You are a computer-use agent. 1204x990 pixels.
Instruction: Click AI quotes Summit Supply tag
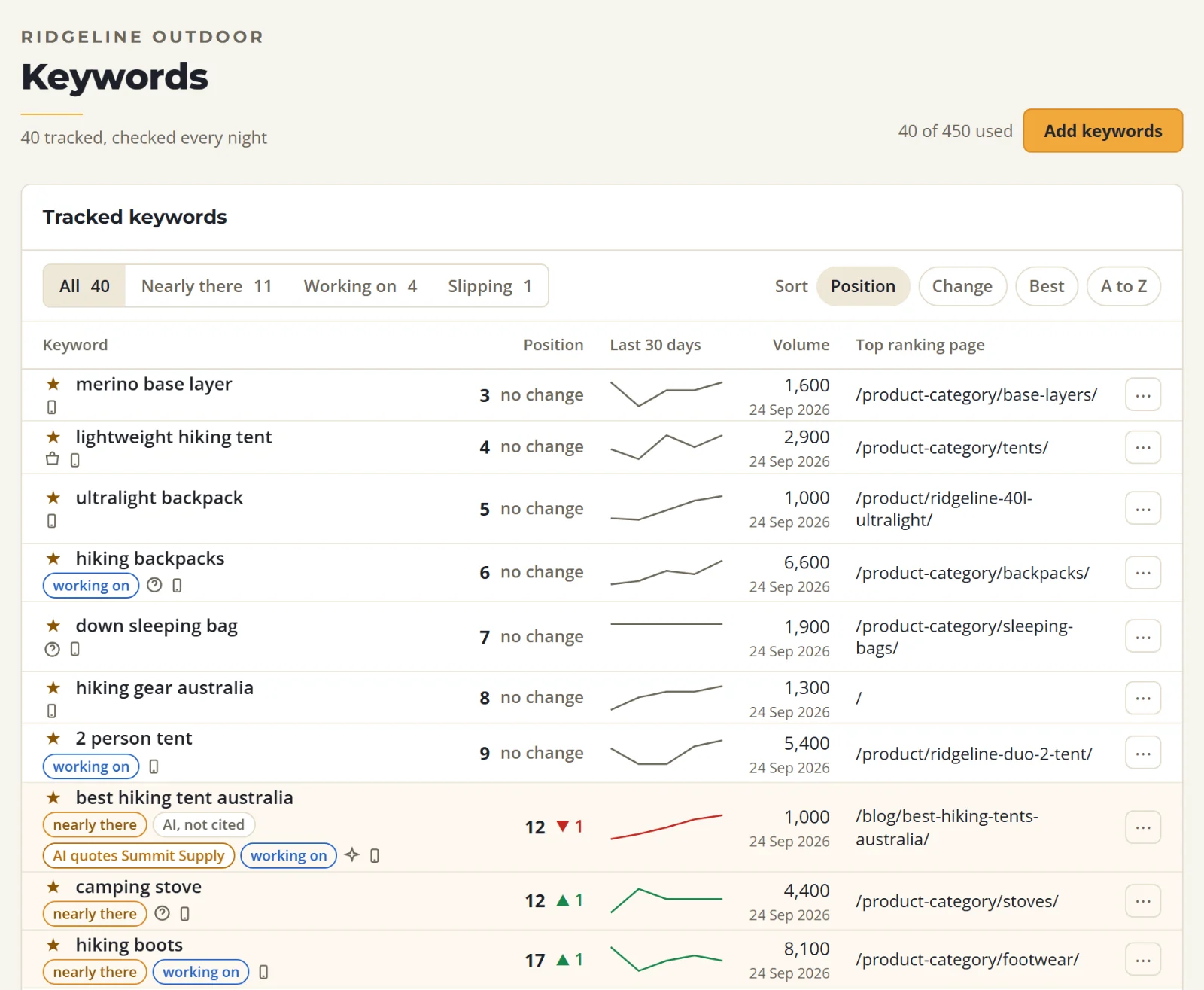pos(138,856)
